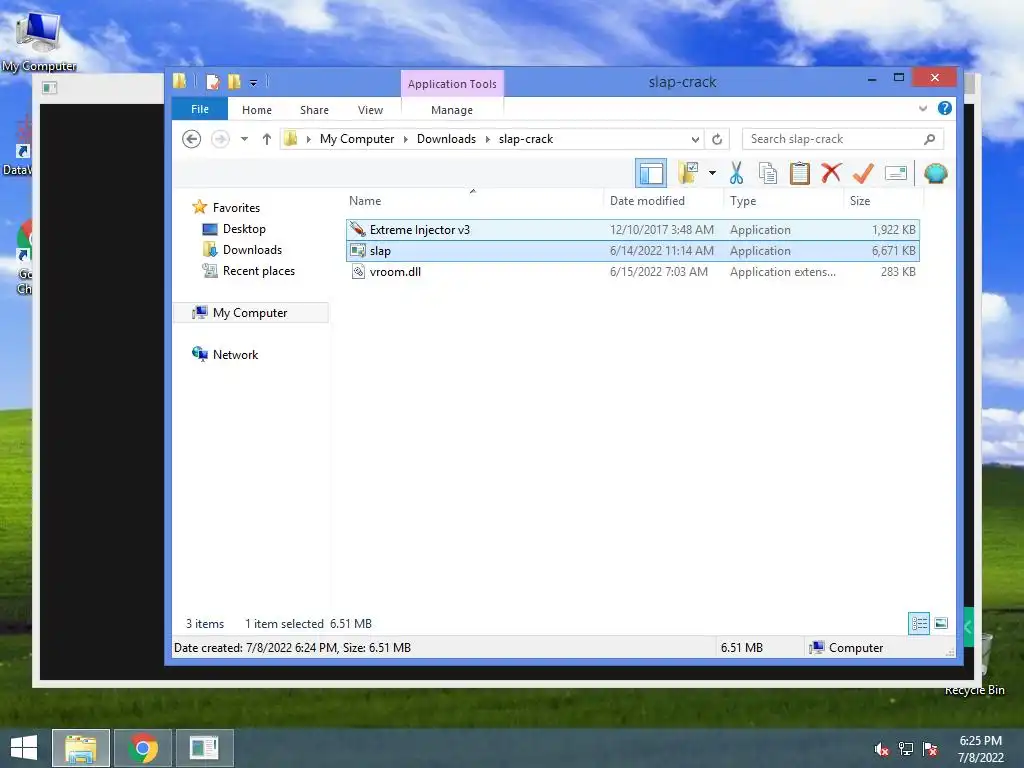
Task: Switch to large icons view in status bar
Action: (941, 623)
